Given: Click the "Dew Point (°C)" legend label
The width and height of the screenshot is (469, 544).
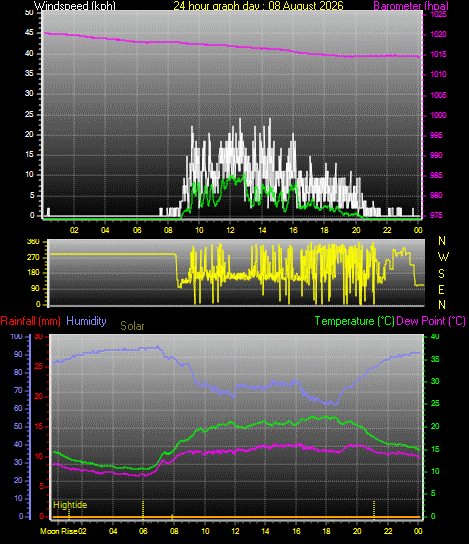Looking at the screenshot, I should [431, 321].
